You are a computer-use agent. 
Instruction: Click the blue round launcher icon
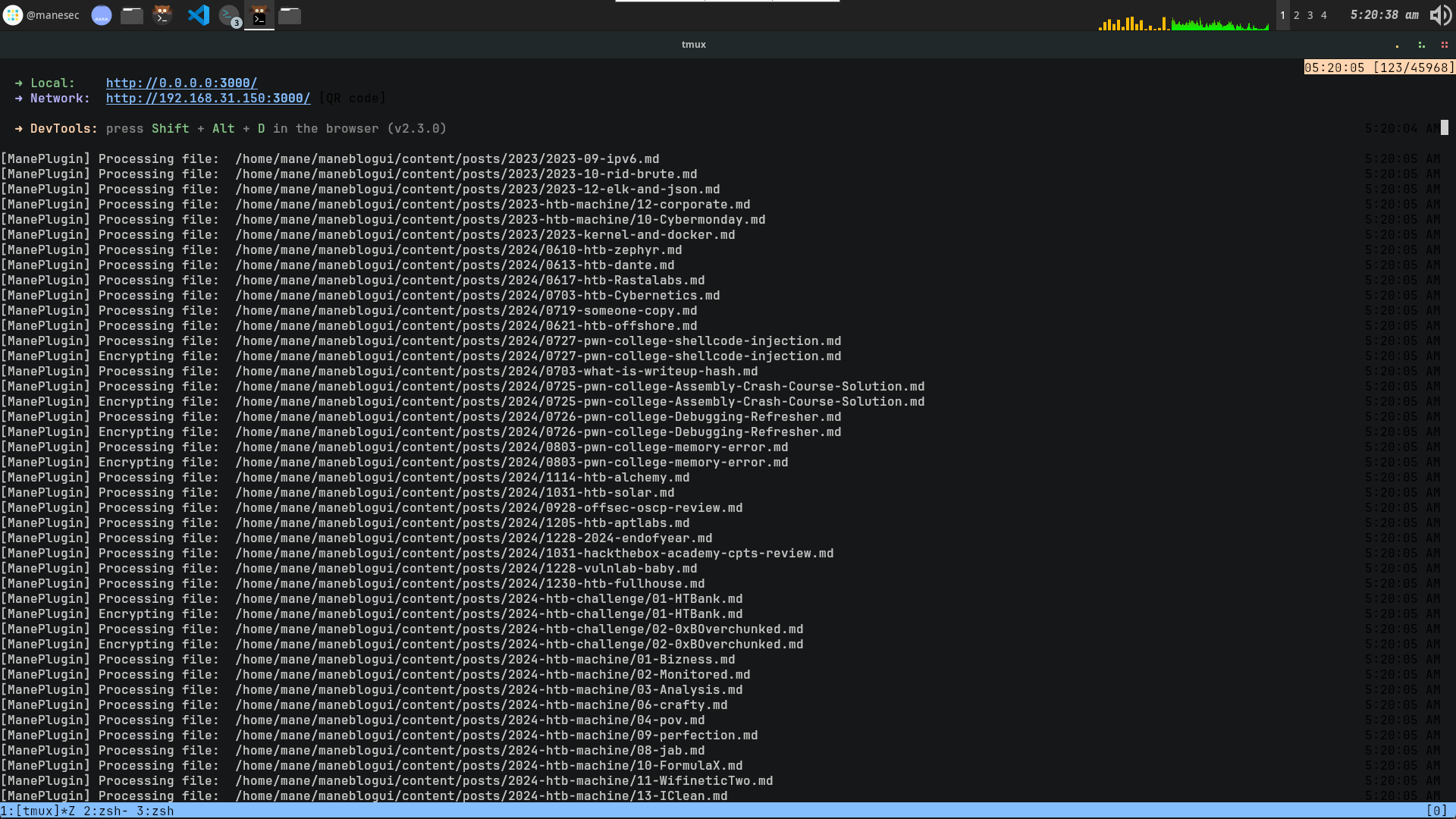coord(102,15)
